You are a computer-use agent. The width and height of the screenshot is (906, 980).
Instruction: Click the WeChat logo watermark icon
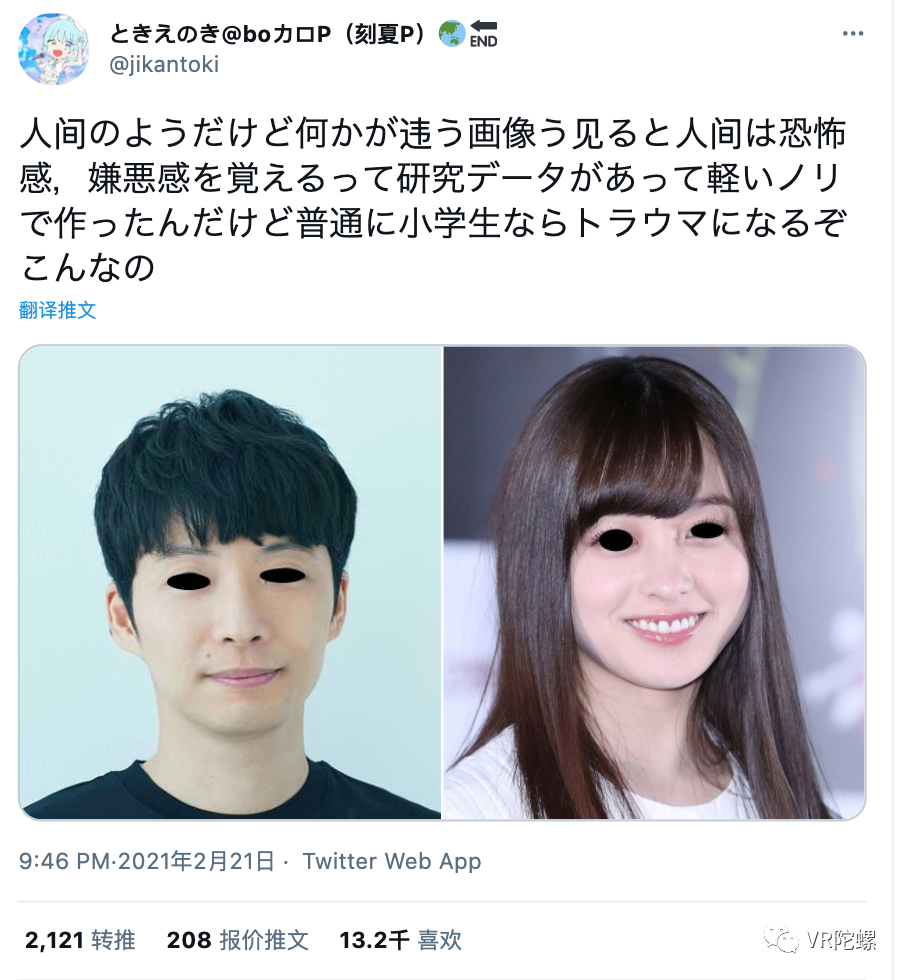pos(781,939)
